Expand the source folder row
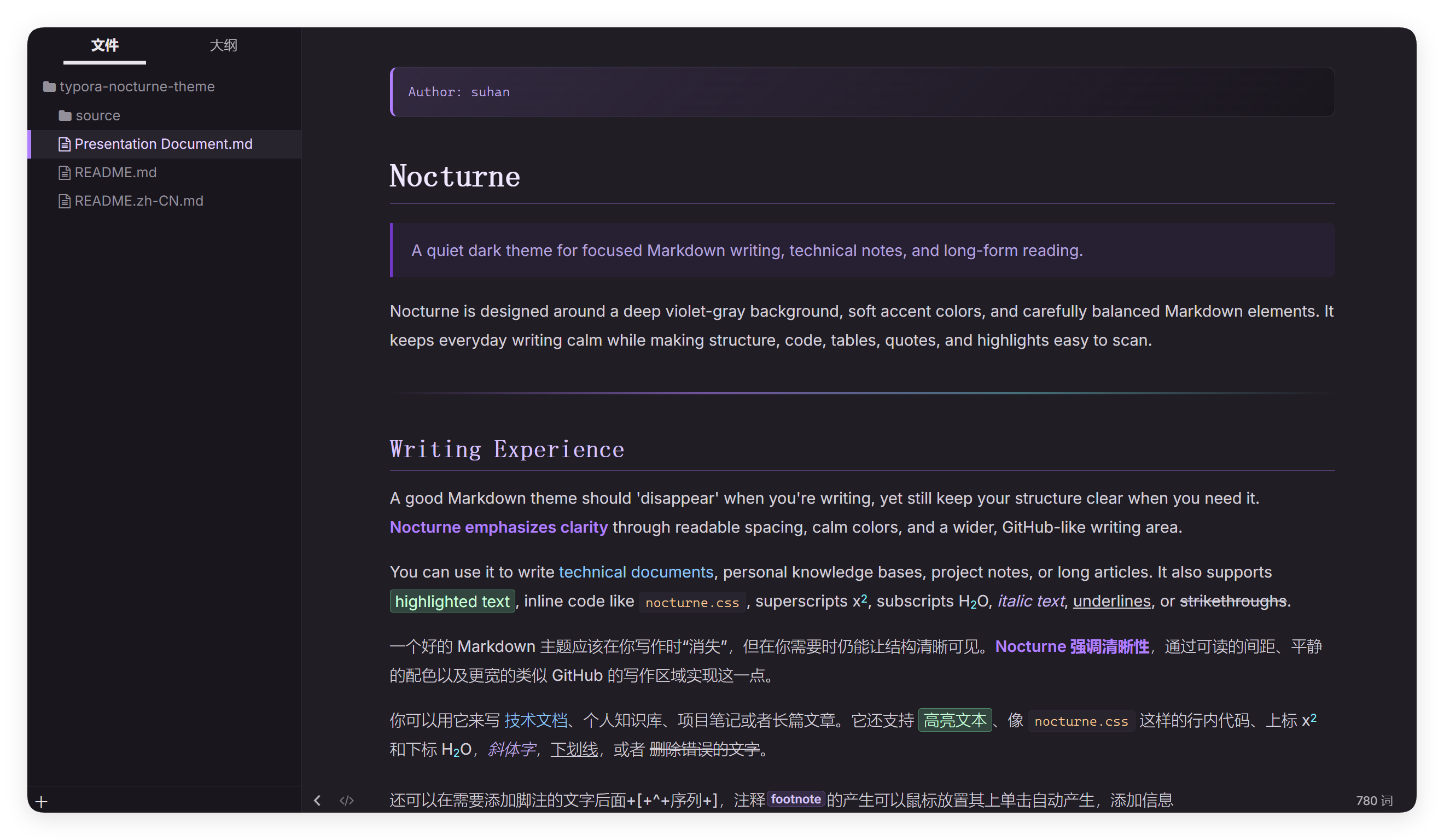This screenshot has width=1444, height=840. (165, 116)
